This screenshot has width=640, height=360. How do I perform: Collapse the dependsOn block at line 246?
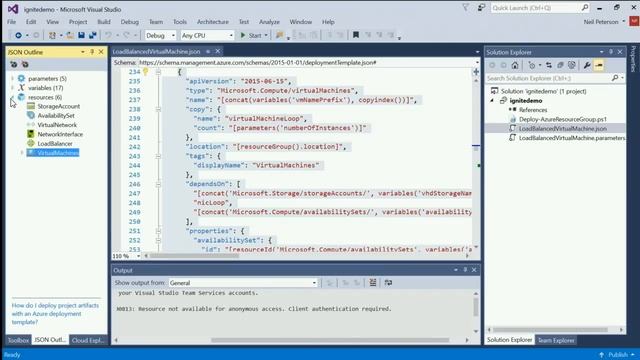click(x=158, y=184)
